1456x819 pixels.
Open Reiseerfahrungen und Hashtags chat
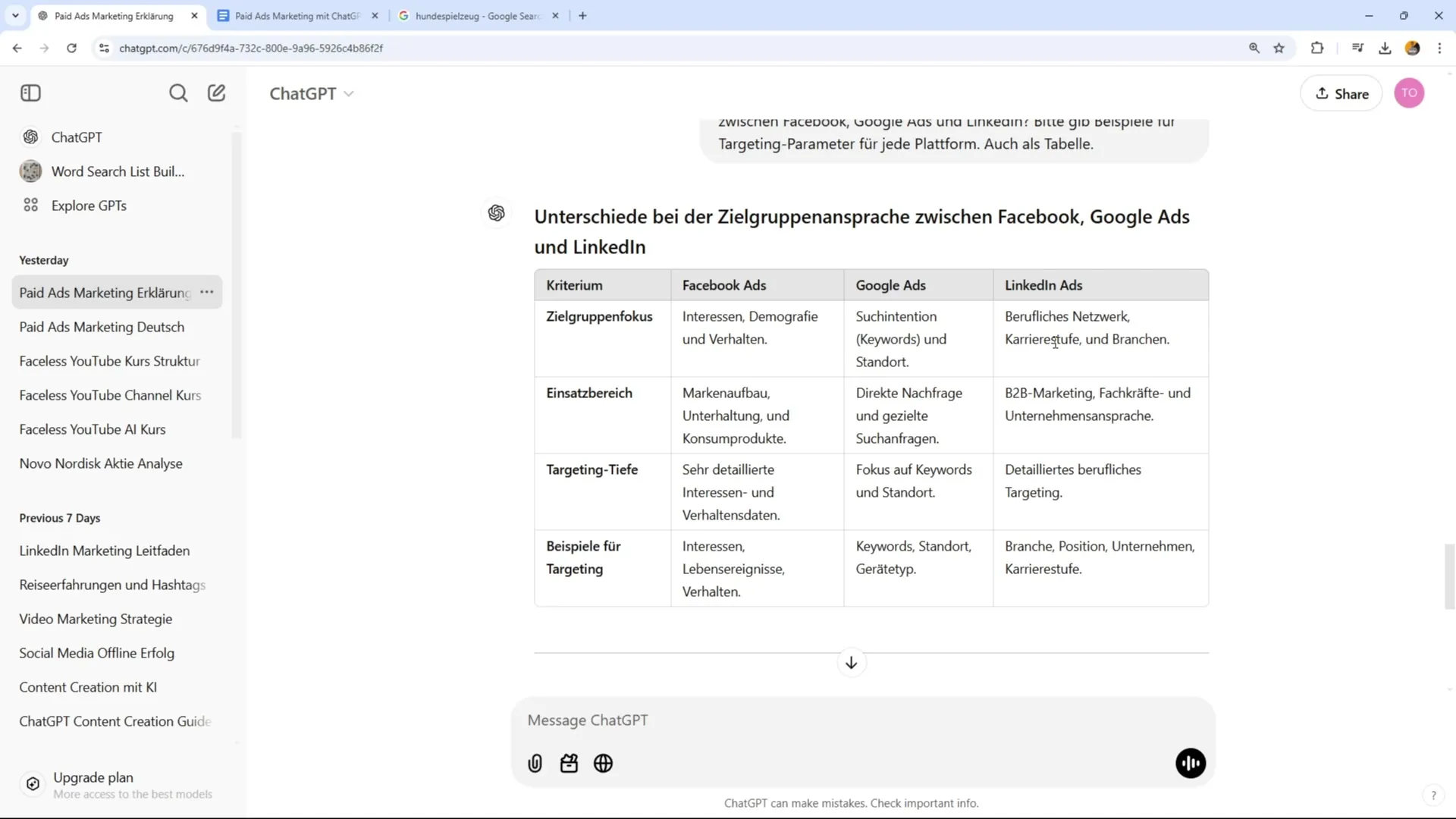tap(118, 585)
